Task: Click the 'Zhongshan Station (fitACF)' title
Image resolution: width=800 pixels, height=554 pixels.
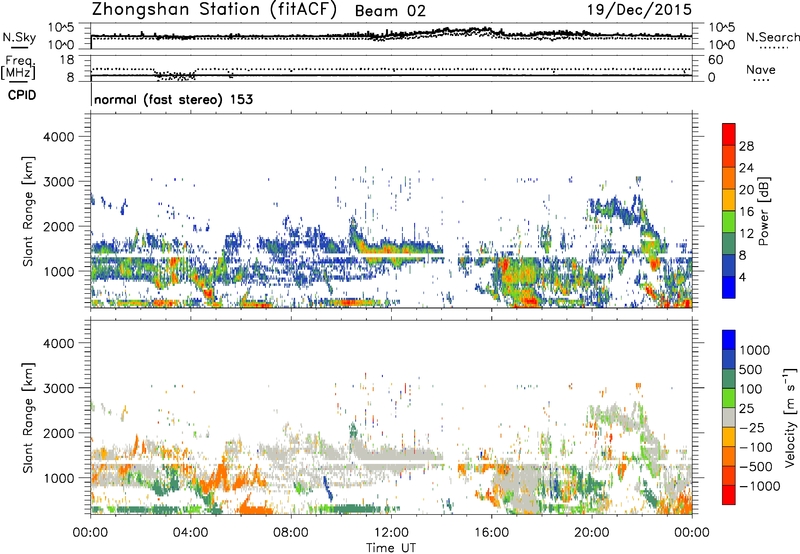Action: tap(214, 10)
